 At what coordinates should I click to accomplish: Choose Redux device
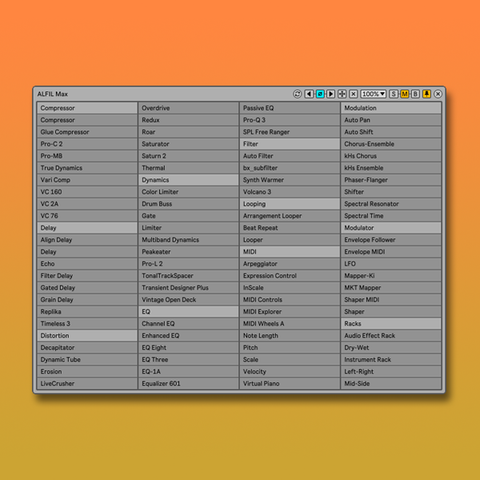[189, 120]
